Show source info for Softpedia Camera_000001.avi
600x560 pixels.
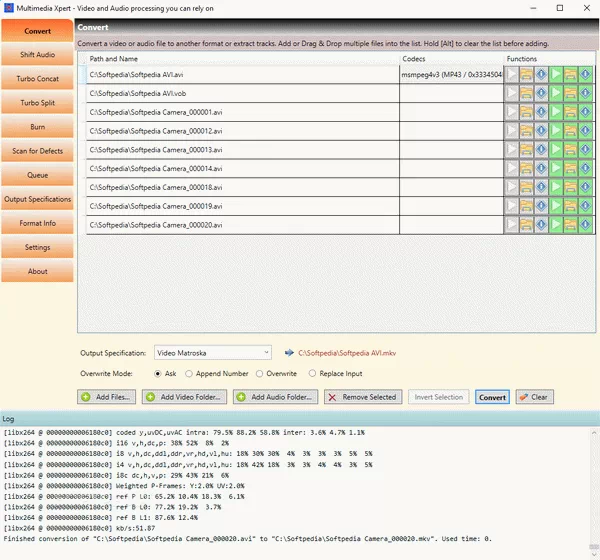541,112
